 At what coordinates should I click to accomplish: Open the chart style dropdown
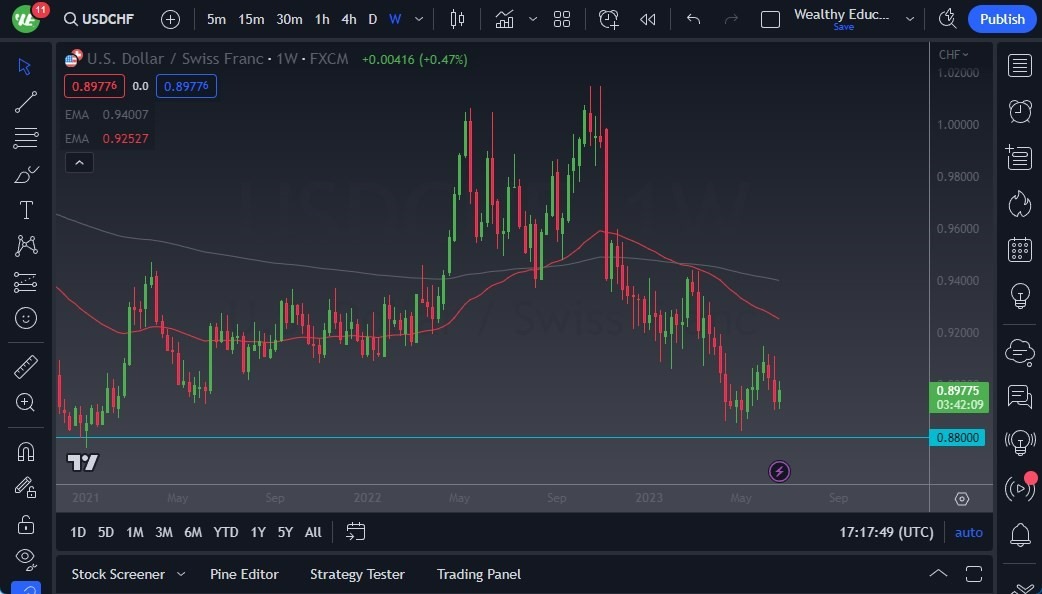(x=533, y=18)
